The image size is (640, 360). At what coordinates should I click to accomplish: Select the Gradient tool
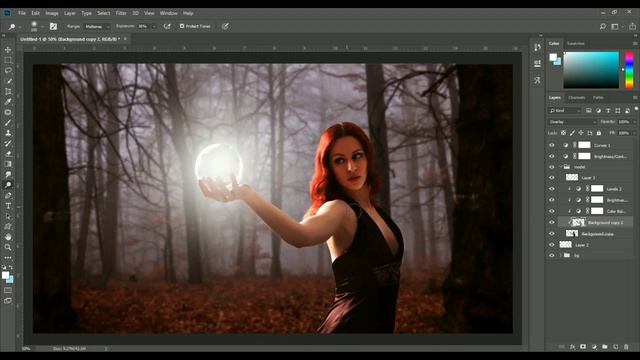[x=8, y=164]
